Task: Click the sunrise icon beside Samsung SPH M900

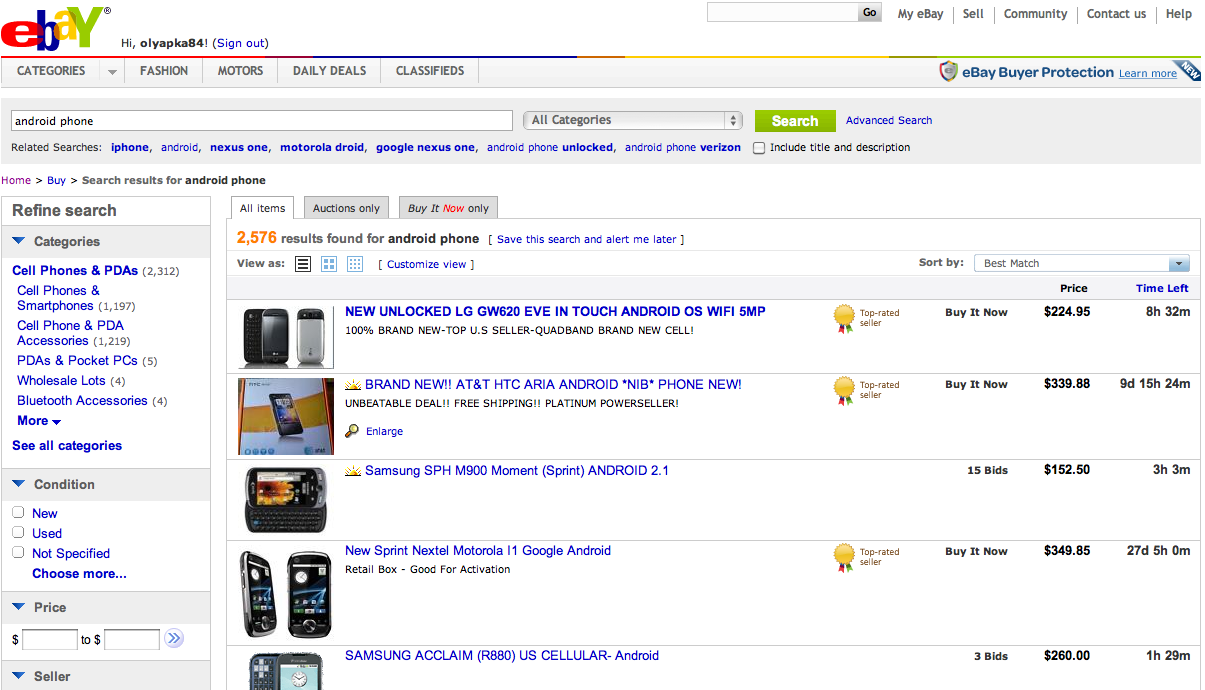Action: [353, 471]
